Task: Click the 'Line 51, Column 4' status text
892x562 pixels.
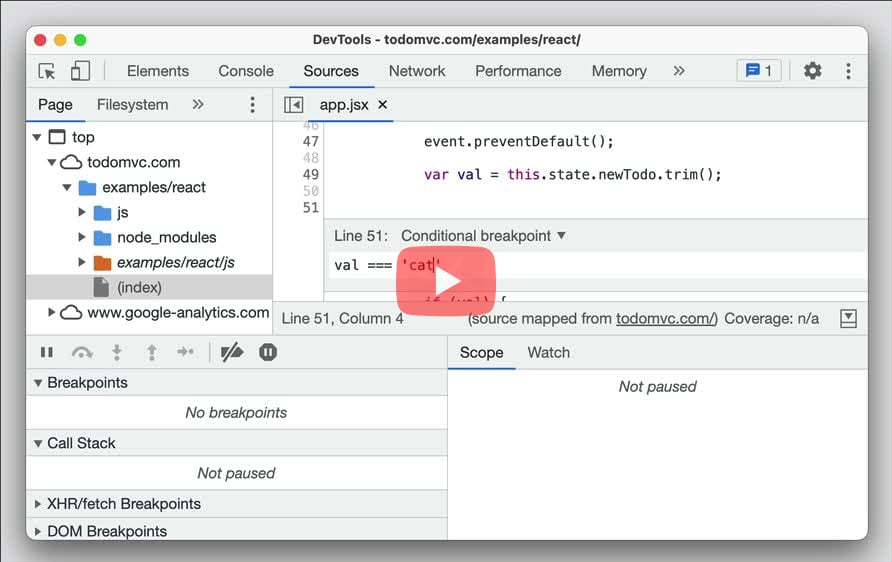Action: click(x=342, y=319)
